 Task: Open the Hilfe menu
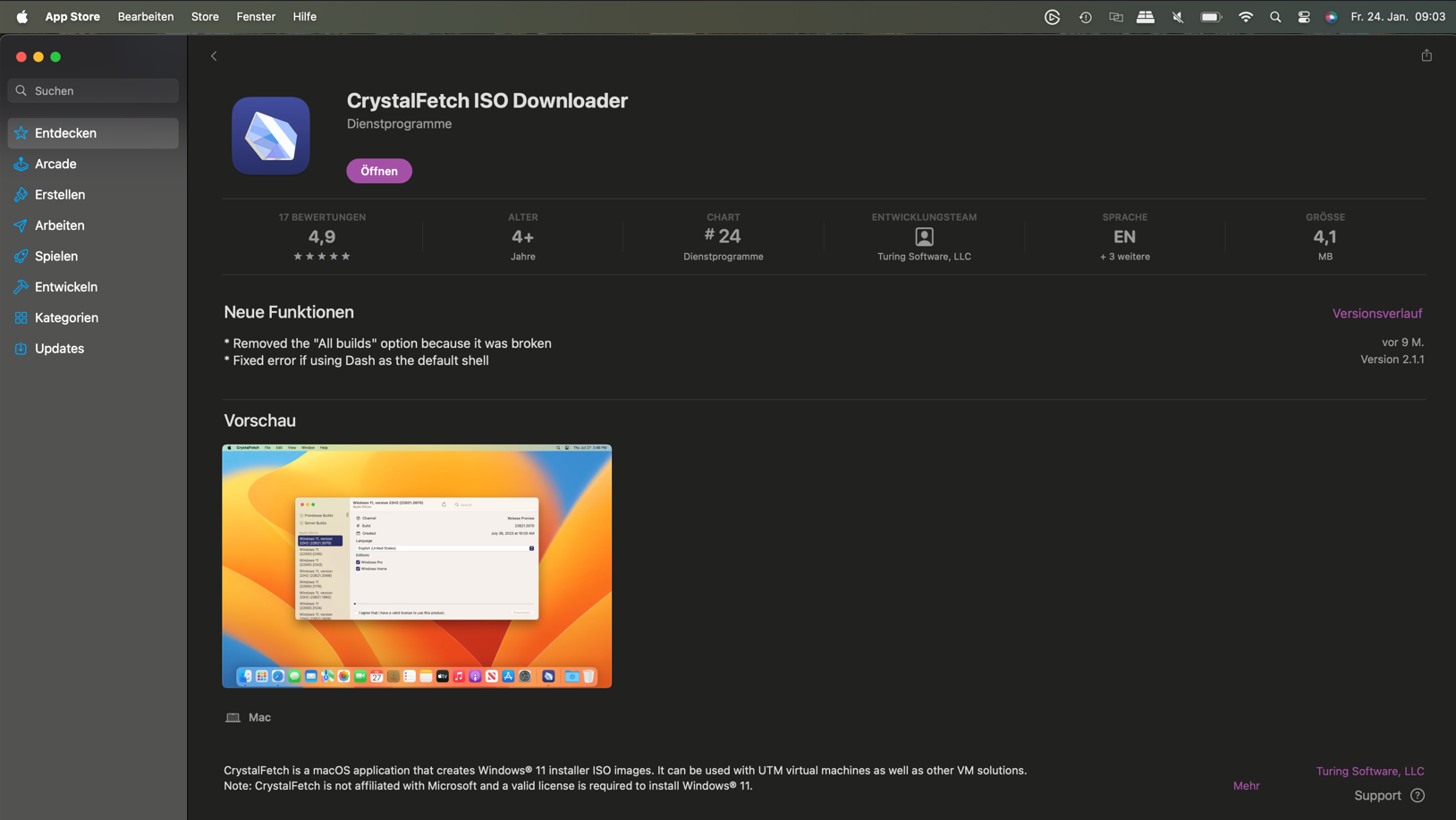coord(305,16)
